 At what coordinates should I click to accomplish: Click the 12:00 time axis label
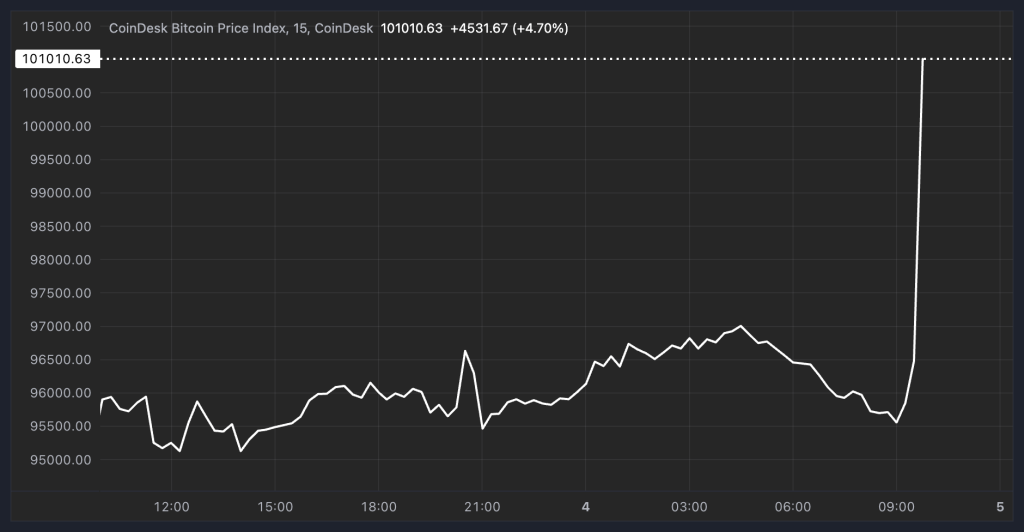[172, 506]
